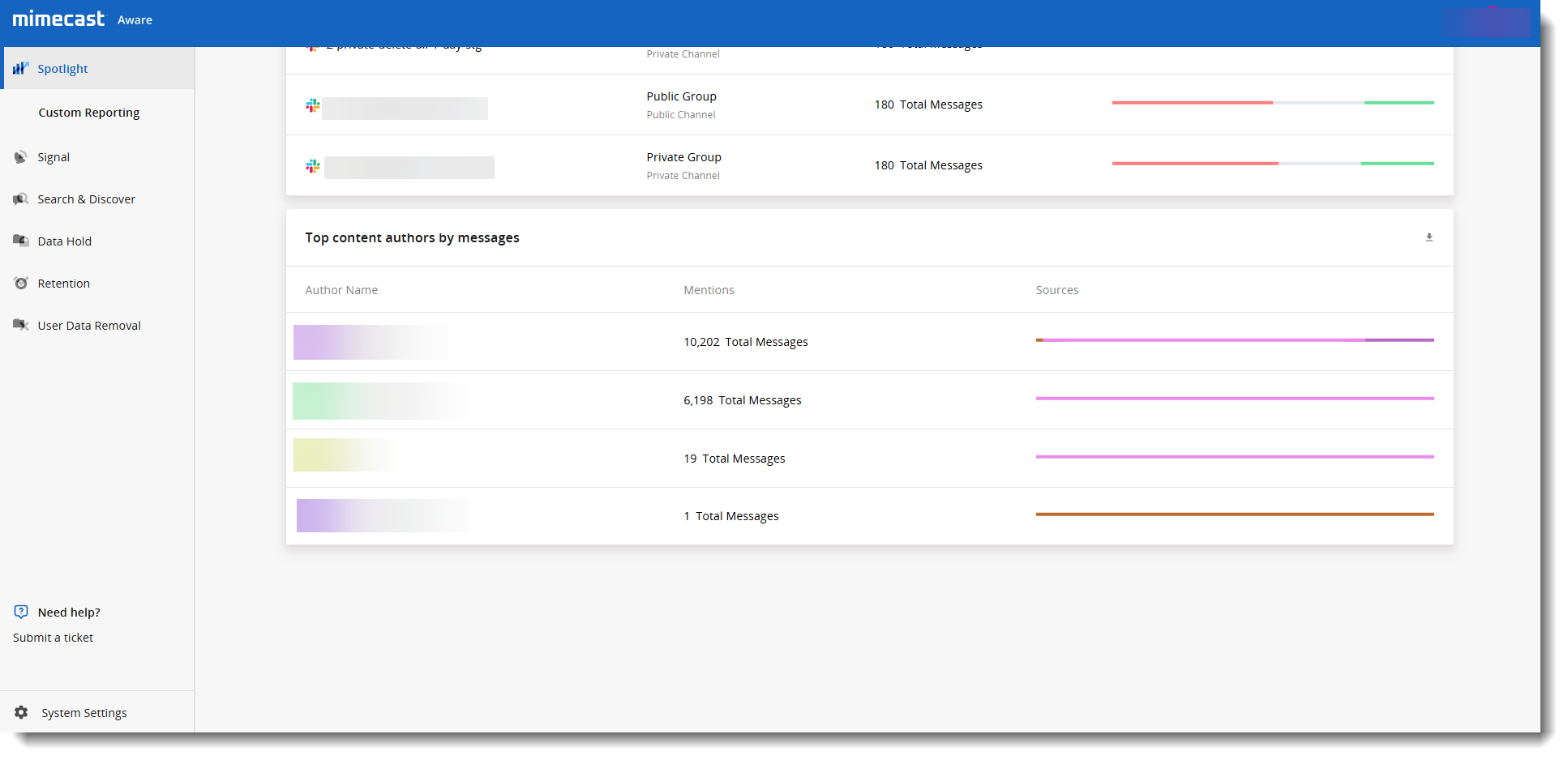Download the top content authors report
The height and width of the screenshot is (760, 1568).
1429,237
